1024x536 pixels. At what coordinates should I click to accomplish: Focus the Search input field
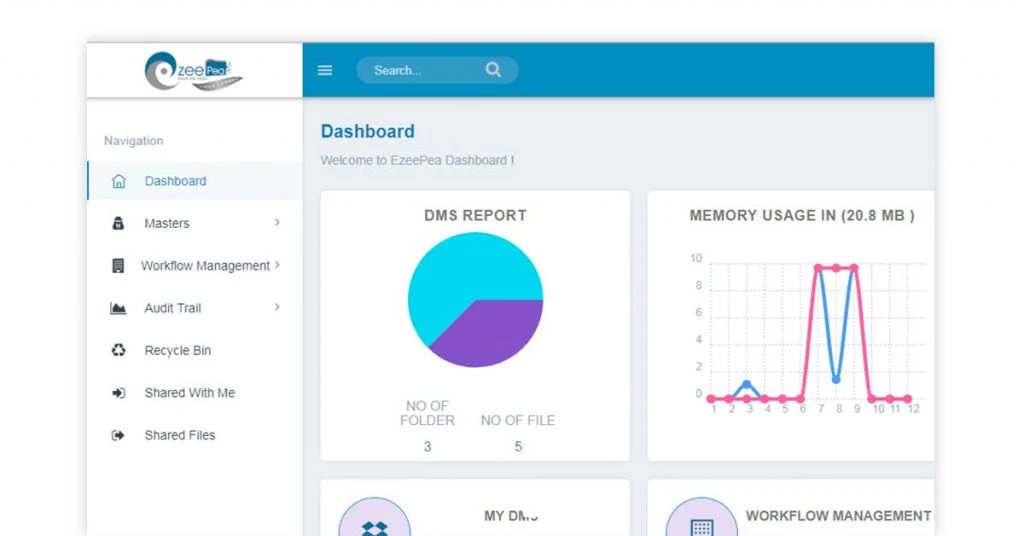(438, 70)
